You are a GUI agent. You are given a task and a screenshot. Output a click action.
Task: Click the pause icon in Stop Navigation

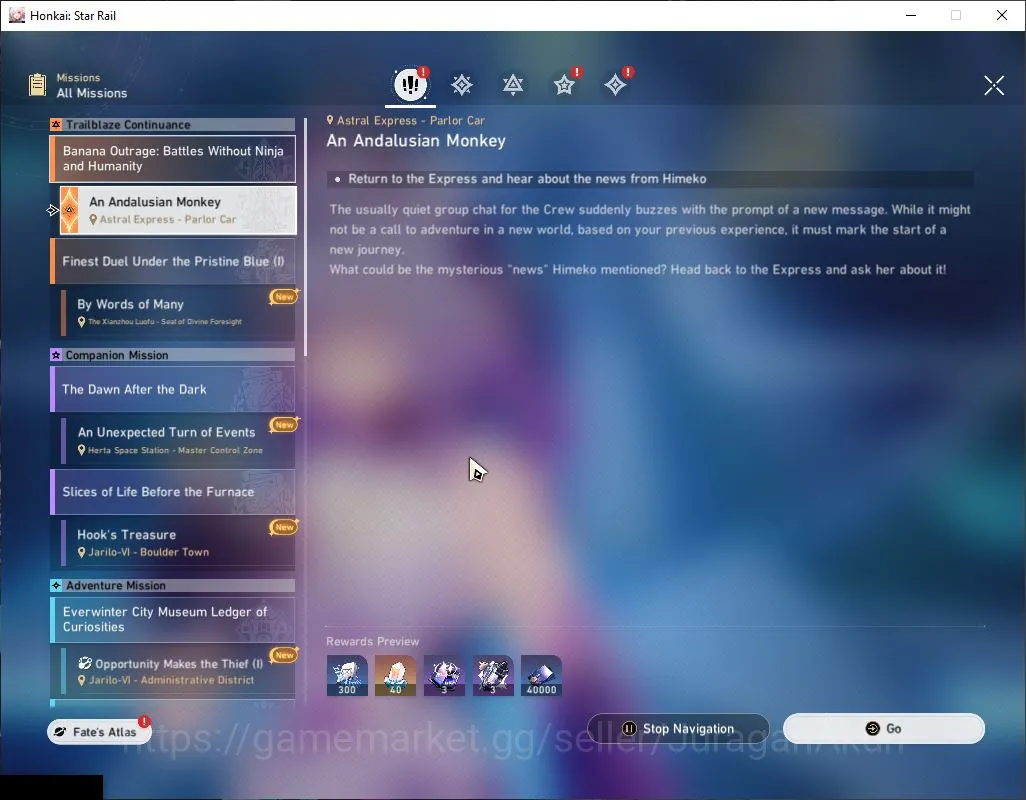pos(629,729)
